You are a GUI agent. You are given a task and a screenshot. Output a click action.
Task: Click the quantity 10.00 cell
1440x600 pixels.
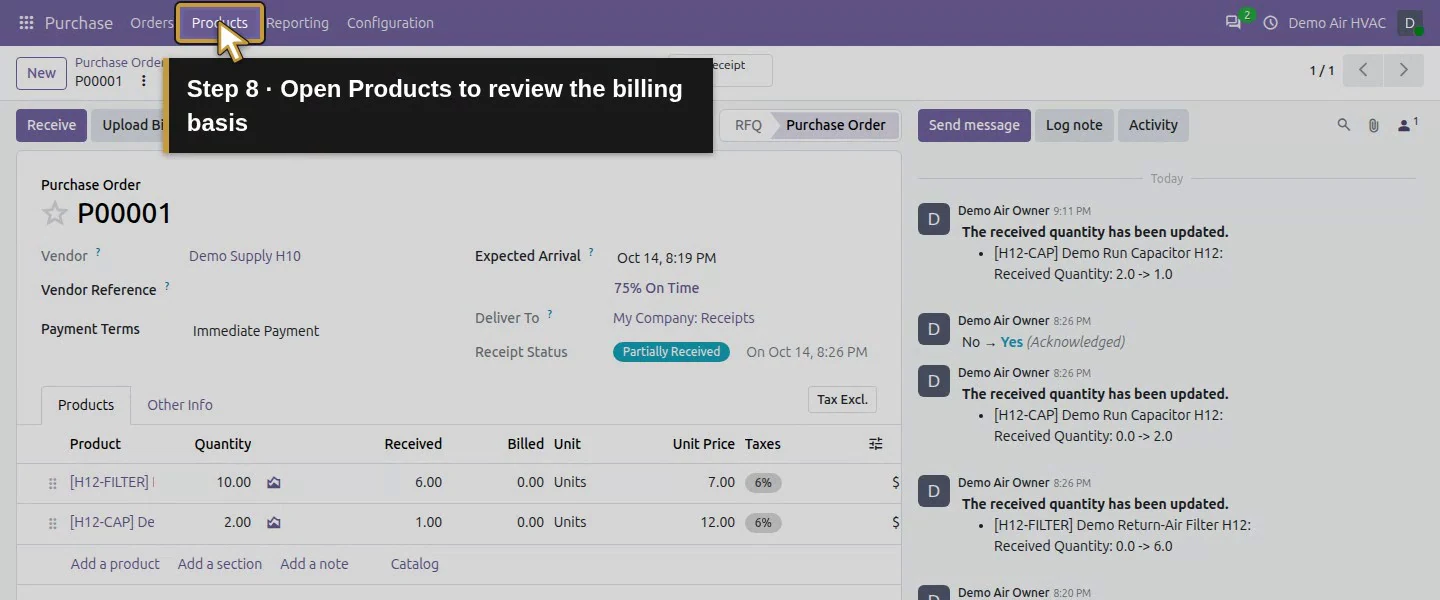(234, 482)
